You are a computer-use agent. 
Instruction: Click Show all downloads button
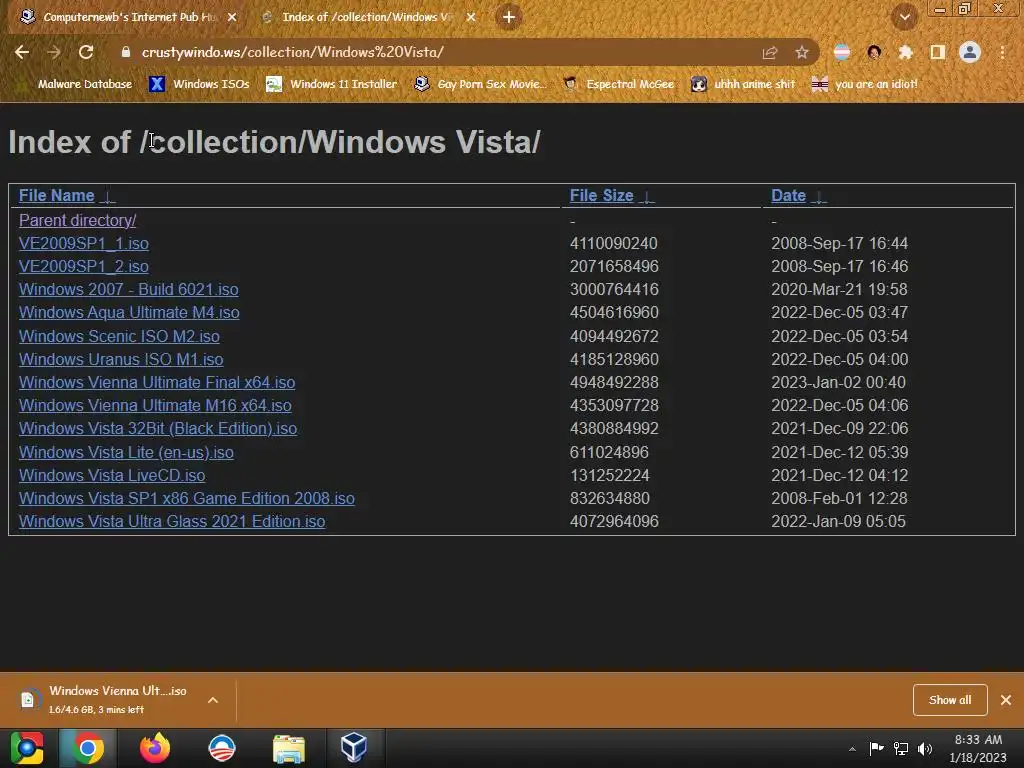pos(950,700)
